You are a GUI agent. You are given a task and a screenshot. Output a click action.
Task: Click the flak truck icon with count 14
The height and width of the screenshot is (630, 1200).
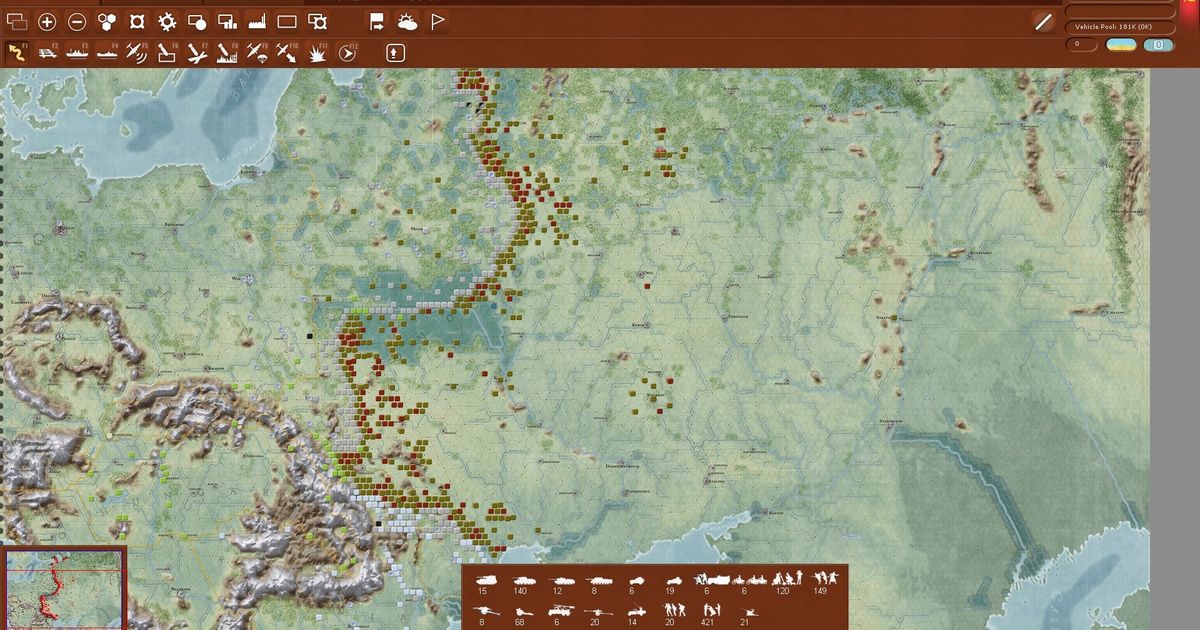click(x=636, y=611)
